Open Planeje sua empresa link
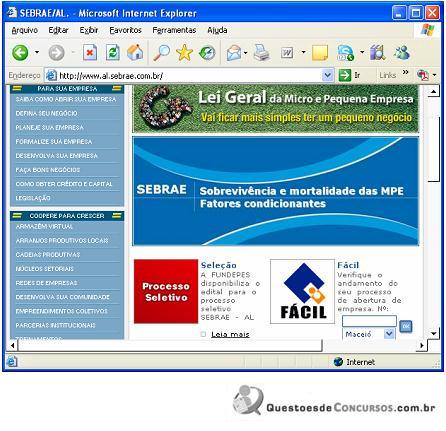This screenshot has width=446, height=431. (x=49, y=127)
